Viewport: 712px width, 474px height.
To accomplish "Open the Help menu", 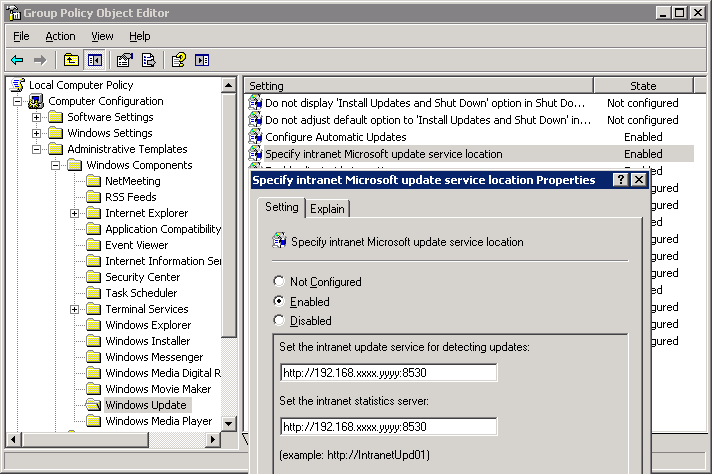I will [139, 36].
